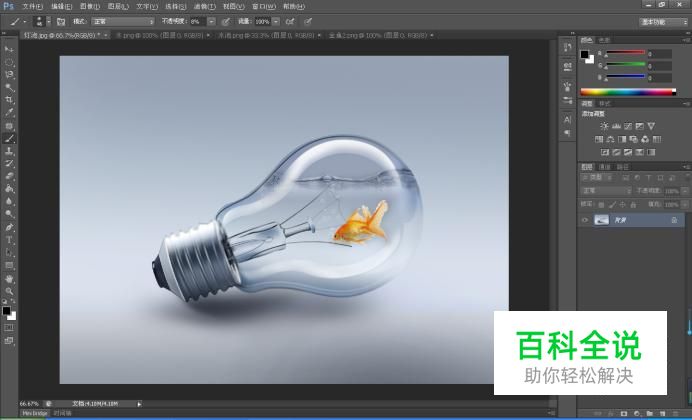692x420 pixels.
Task: Open the brush preset picker arrow
Action: pos(49,21)
